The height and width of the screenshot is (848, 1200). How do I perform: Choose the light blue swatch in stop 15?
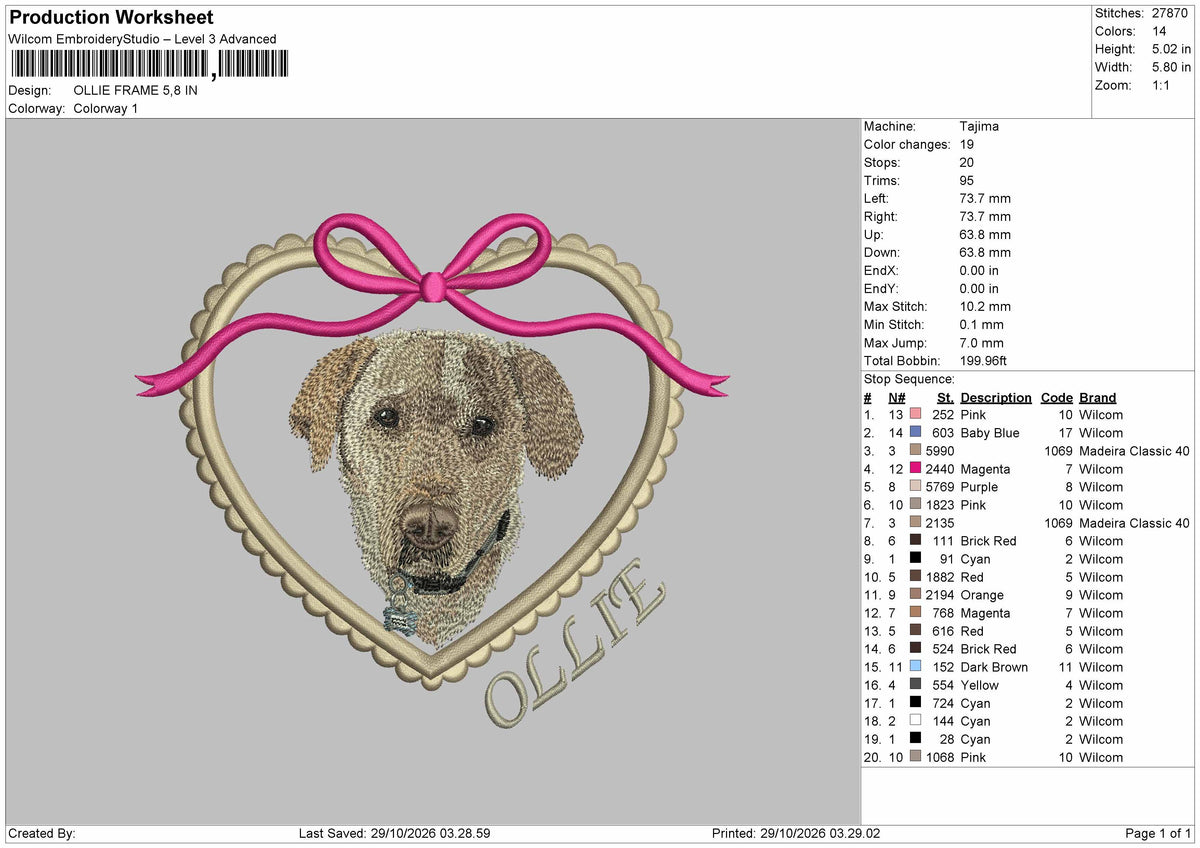click(x=915, y=667)
